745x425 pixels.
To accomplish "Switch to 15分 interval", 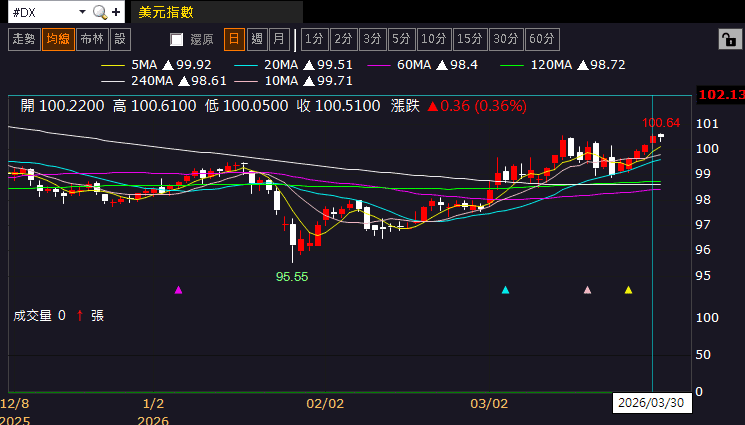I will pyautogui.click(x=470, y=39).
